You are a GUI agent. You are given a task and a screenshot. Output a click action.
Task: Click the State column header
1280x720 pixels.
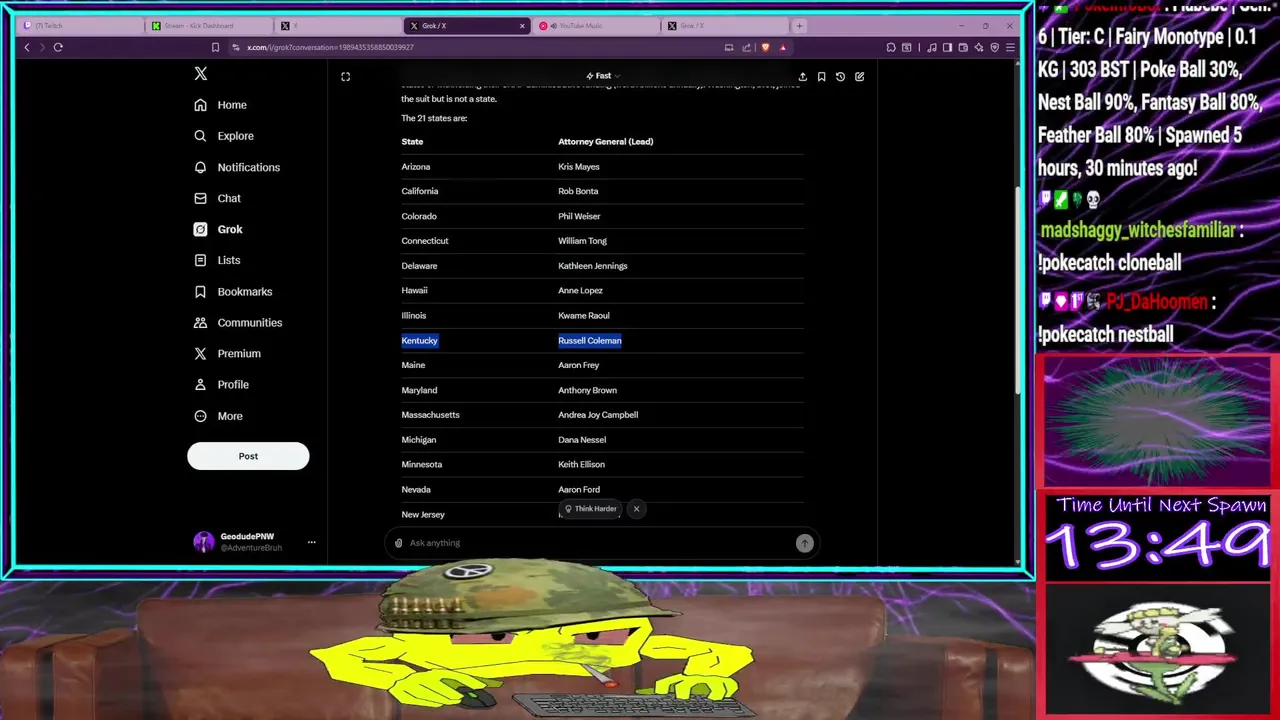tap(412, 142)
